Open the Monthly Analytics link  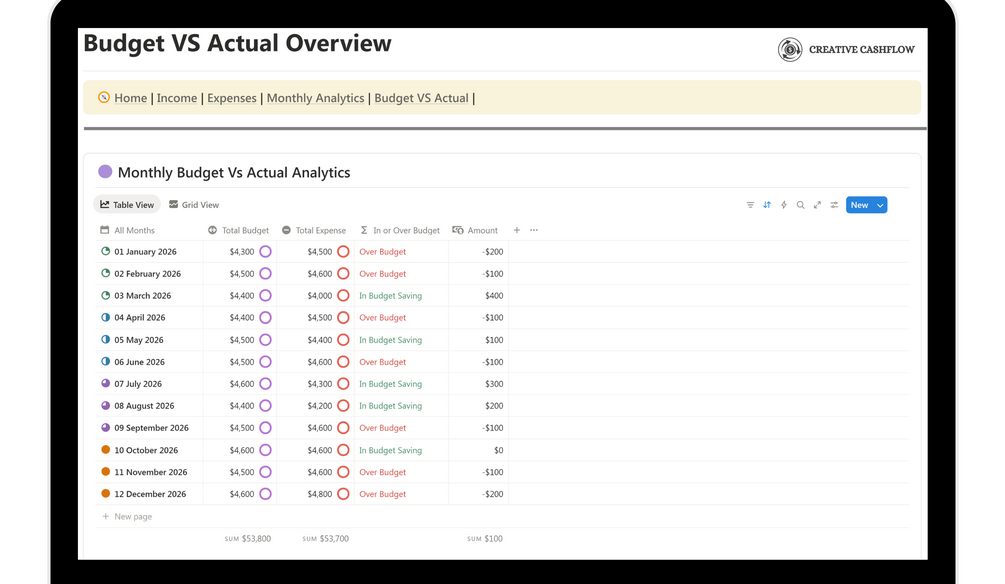pos(315,98)
